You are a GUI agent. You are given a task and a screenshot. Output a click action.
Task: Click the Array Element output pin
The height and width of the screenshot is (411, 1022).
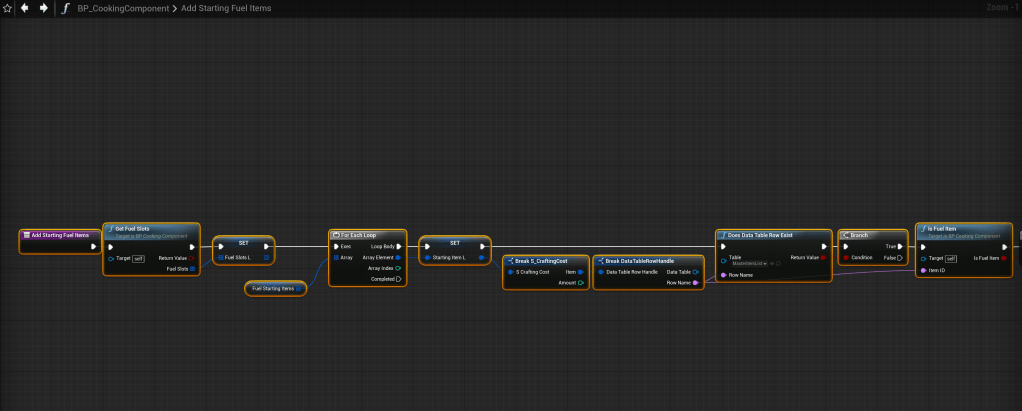tap(398, 257)
